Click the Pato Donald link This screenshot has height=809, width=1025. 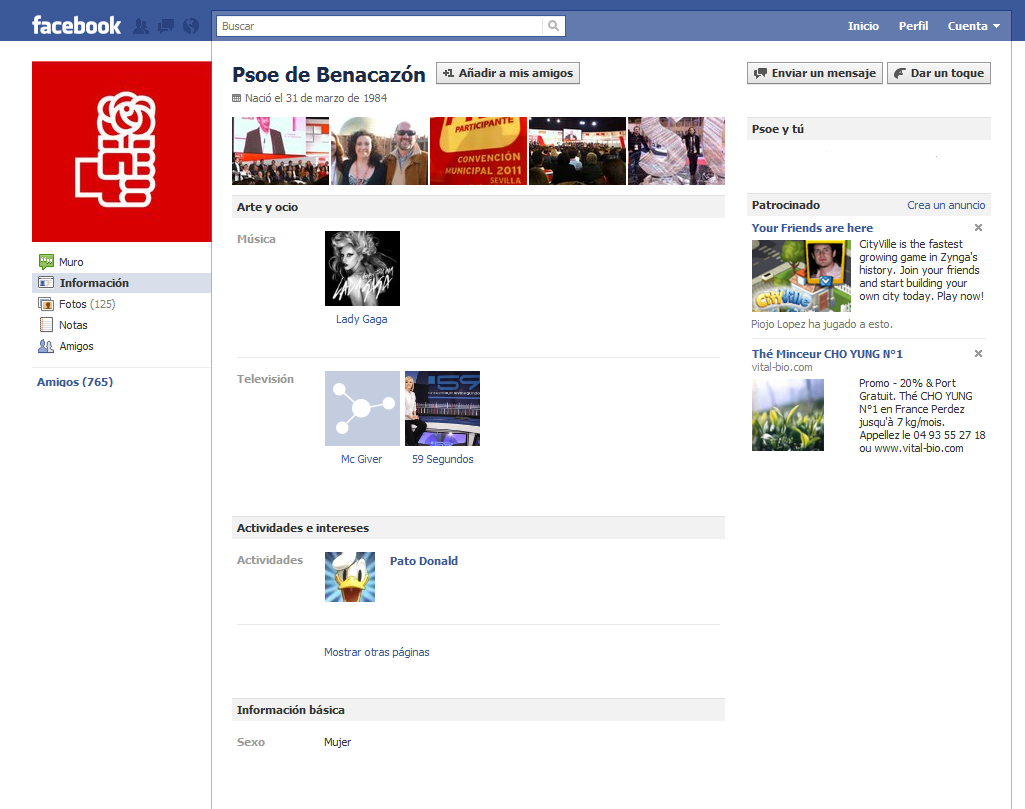[x=424, y=561]
